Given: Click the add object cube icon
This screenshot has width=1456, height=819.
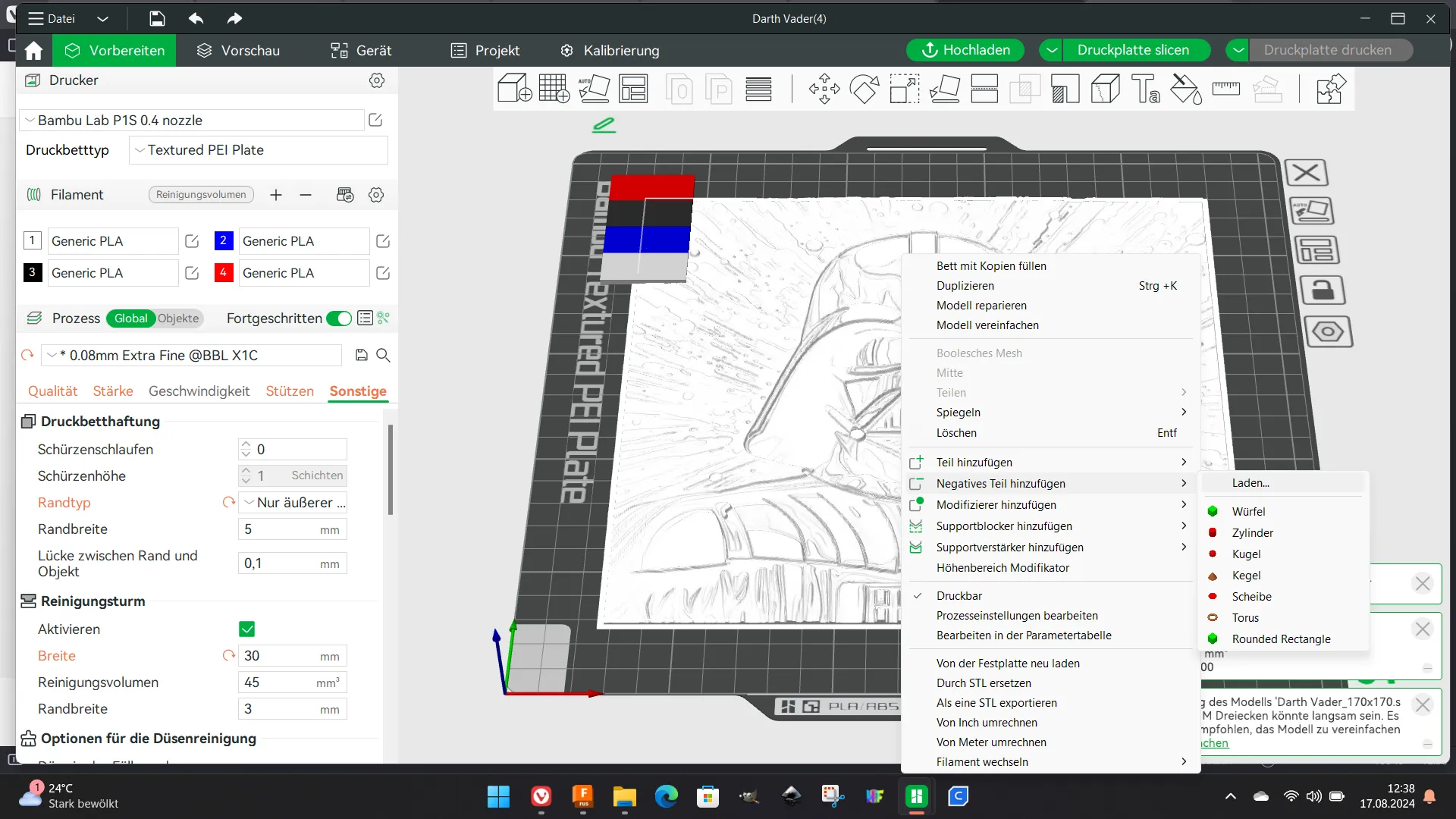Looking at the screenshot, I should click(x=514, y=89).
